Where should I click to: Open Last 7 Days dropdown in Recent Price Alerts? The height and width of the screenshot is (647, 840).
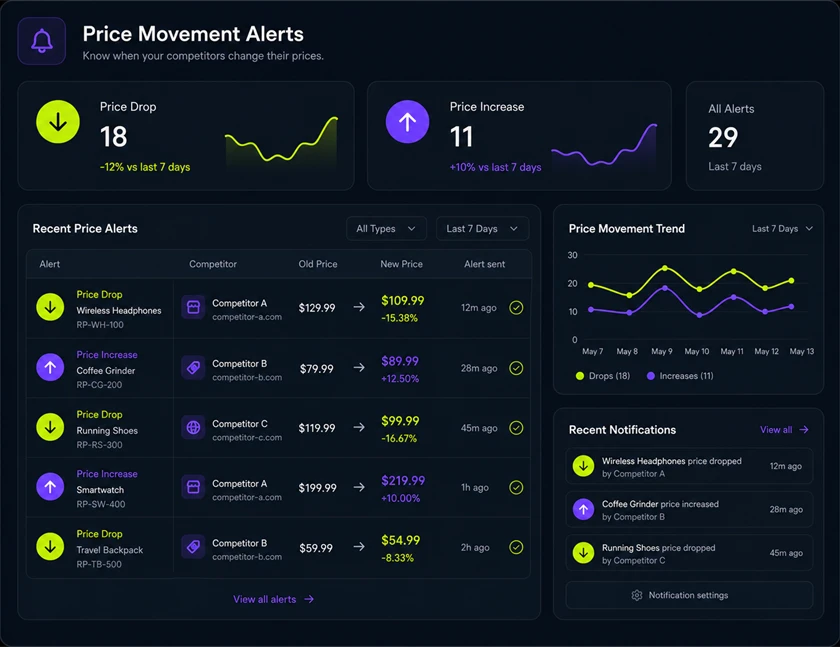482,229
